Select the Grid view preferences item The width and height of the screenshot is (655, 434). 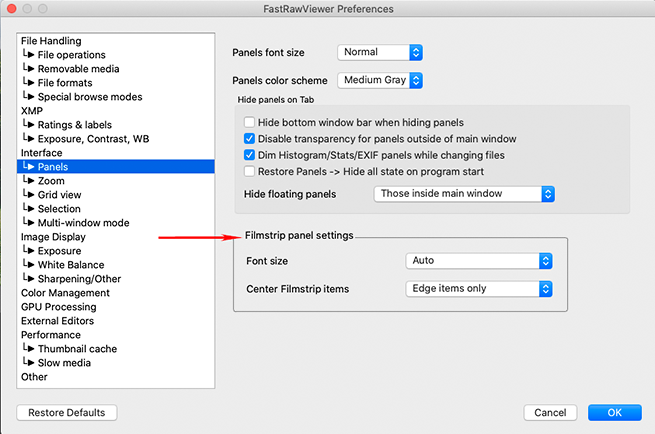pos(60,195)
